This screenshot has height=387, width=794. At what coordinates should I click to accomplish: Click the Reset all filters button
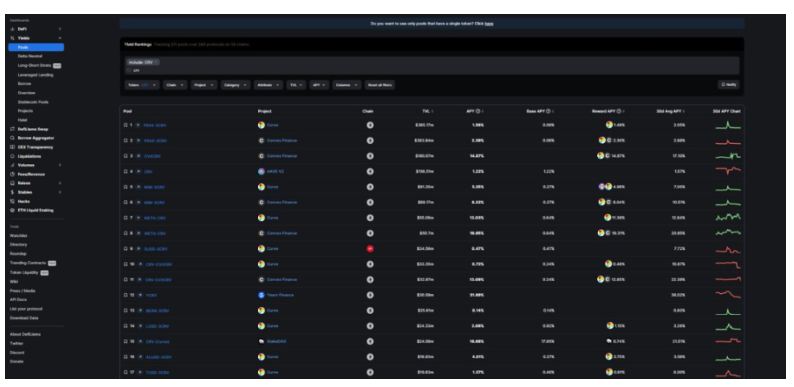coord(380,85)
